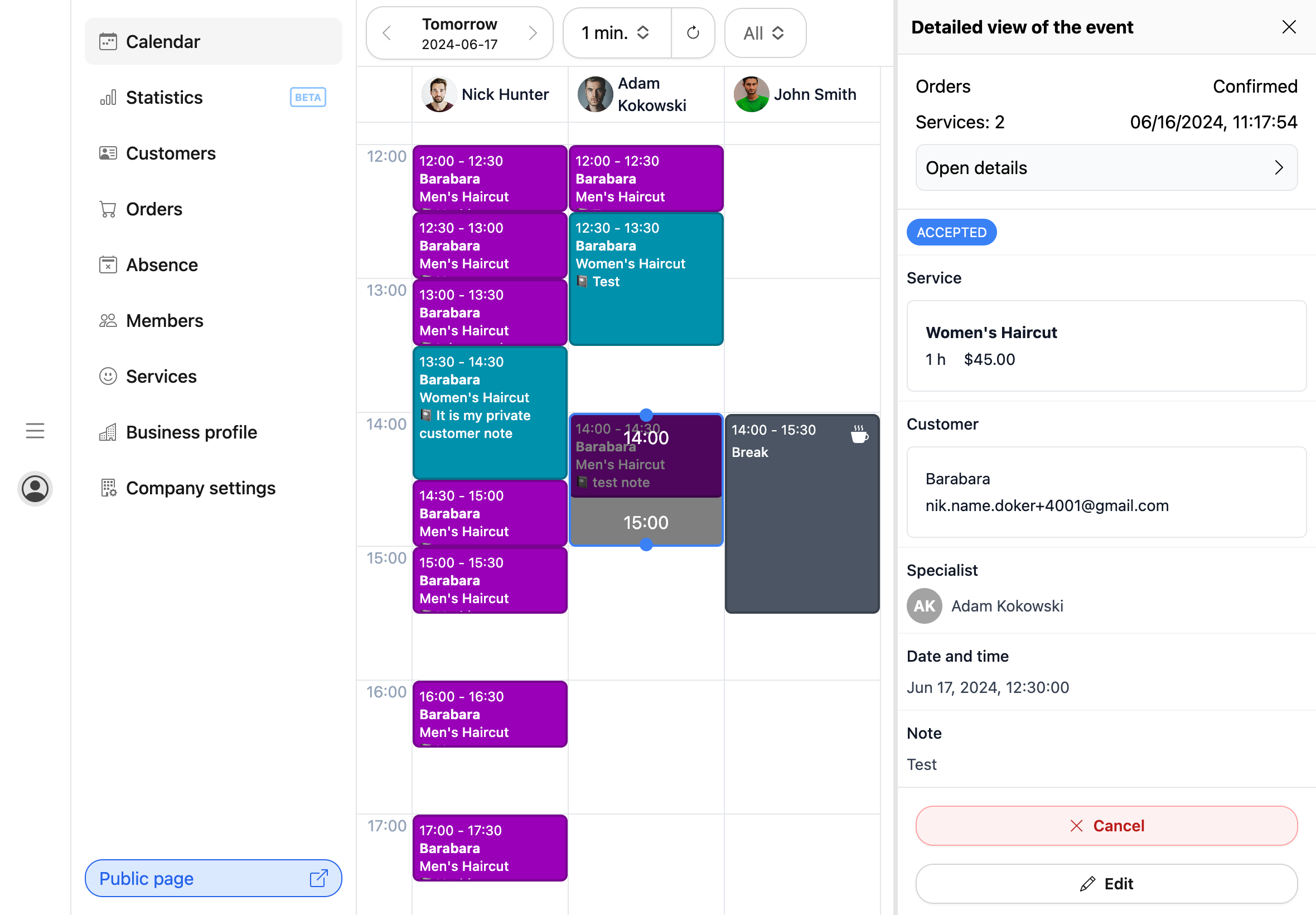Click the Calendar sidebar icon
Image resolution: width=1316 pixels, height=915 pixels.
pyautogui.click(x=106, y=41)
